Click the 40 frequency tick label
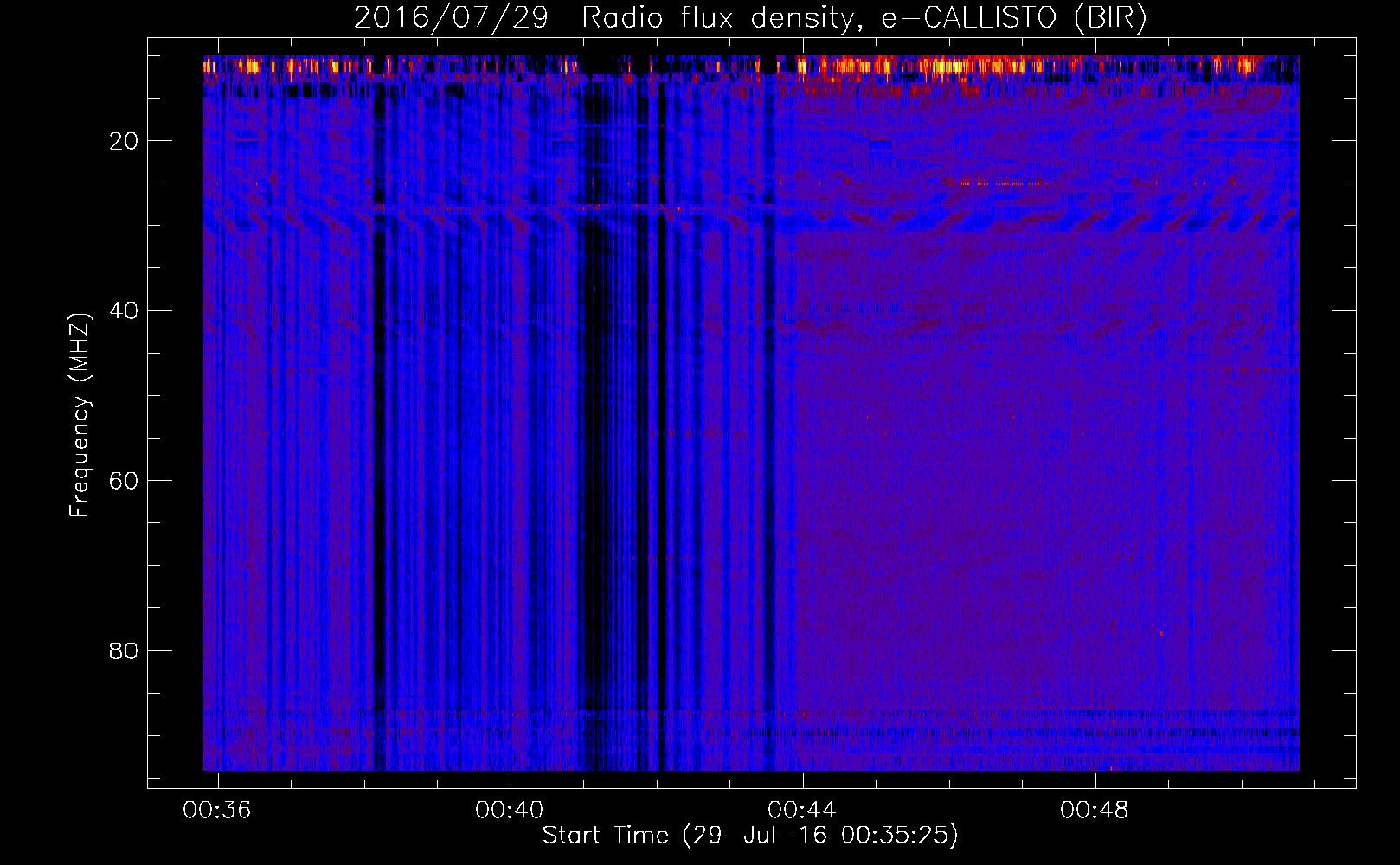The image size is (1400, 865). click(124, 311)
